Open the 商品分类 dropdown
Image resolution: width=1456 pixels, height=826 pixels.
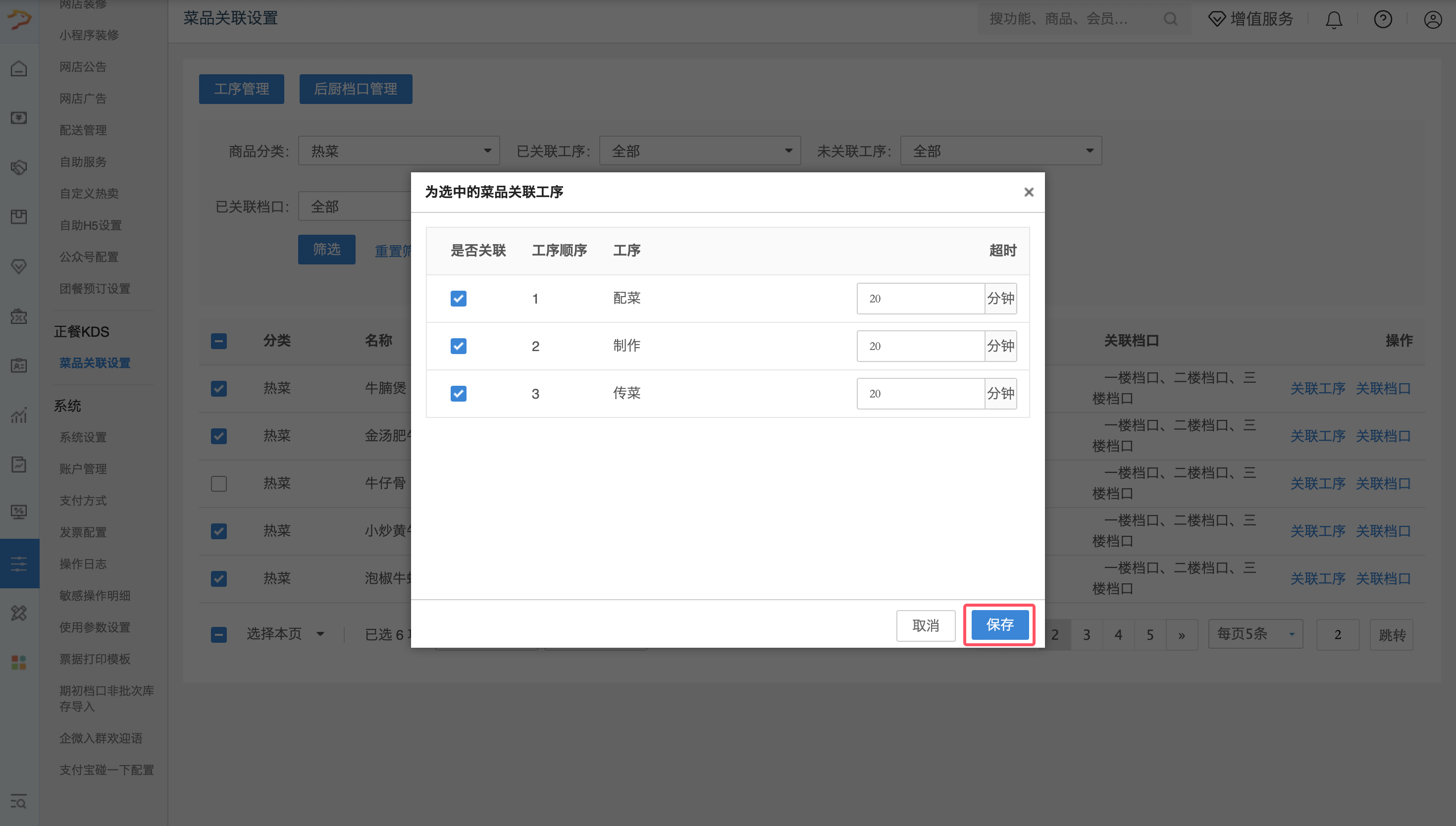(399, 151)
